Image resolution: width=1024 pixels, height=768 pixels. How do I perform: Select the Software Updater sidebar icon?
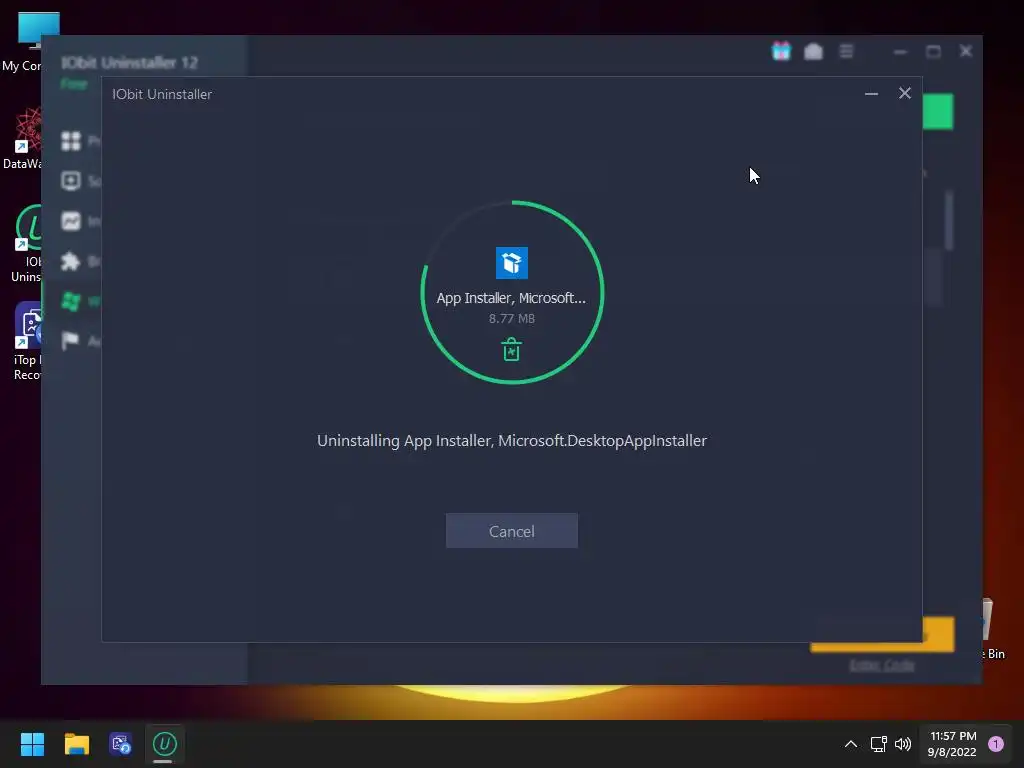[x=71, y=181]
